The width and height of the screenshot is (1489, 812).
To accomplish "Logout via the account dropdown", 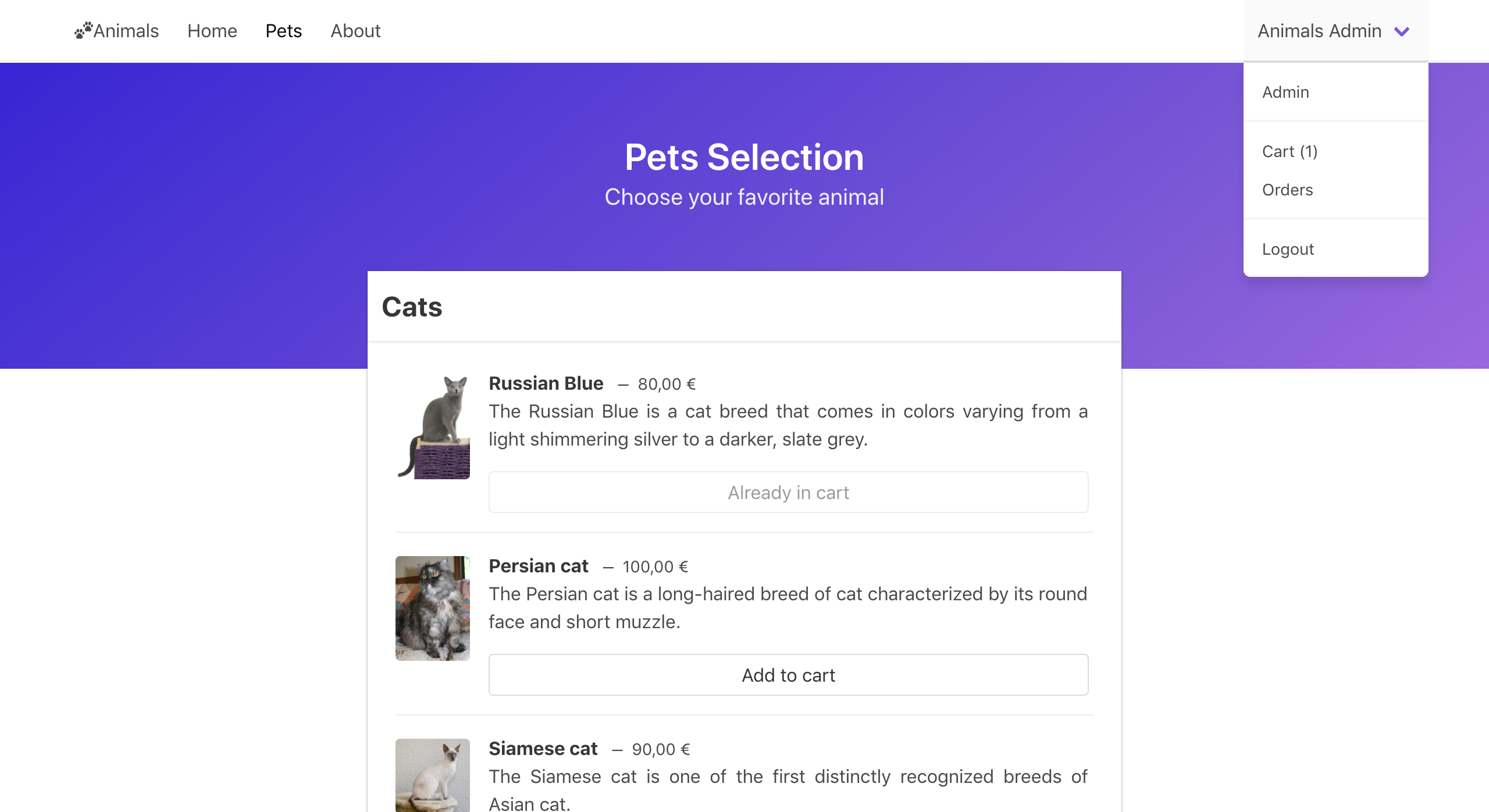I will (1288, 248).
